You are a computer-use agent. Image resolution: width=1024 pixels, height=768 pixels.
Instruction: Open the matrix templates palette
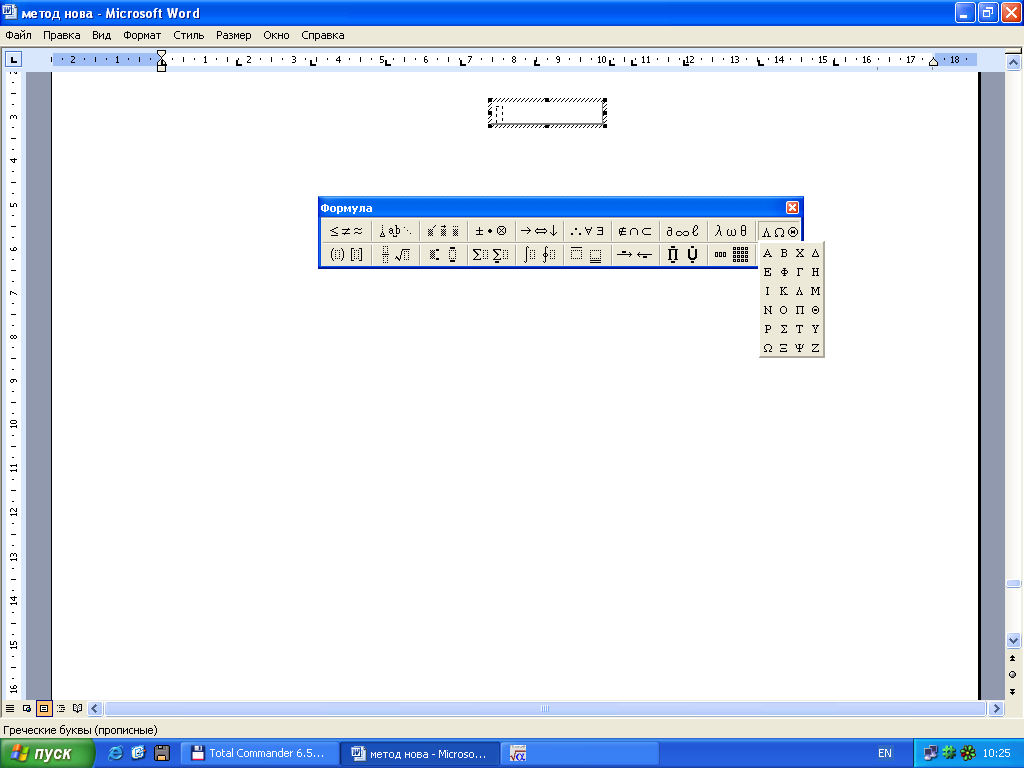pyautogui.click(x=731, y=254)
